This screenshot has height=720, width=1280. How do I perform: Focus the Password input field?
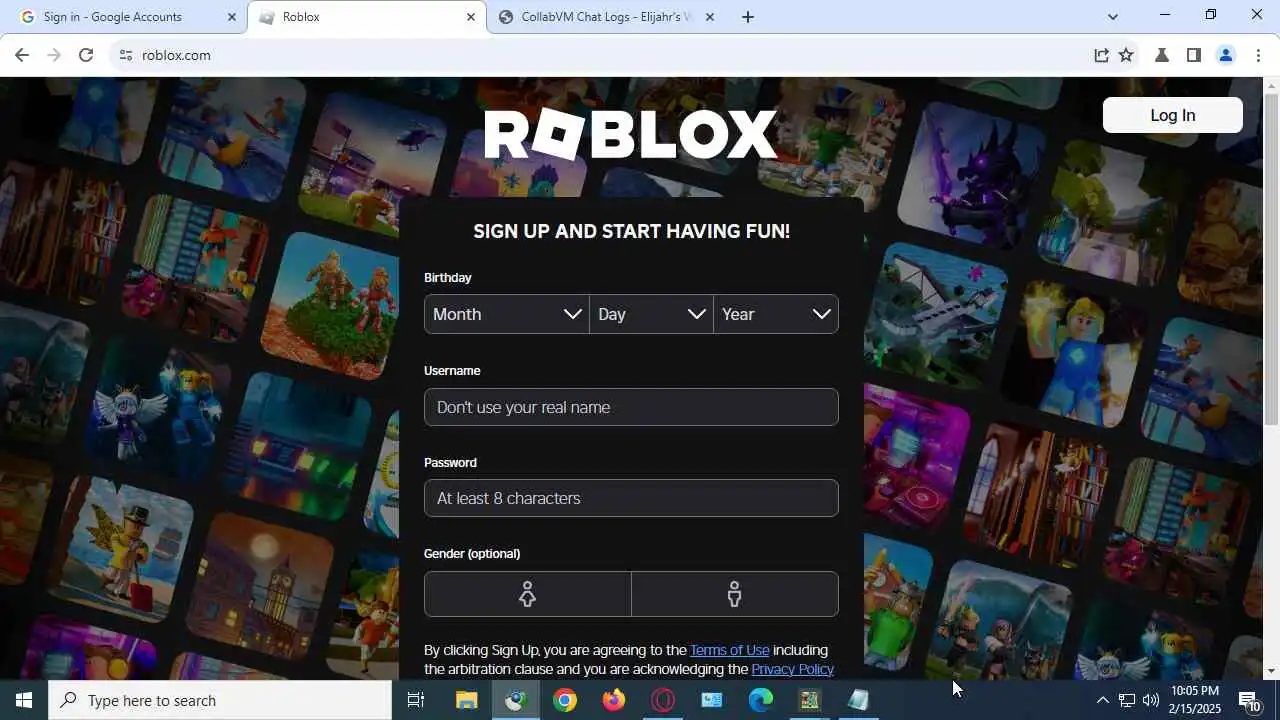(631, 498)
